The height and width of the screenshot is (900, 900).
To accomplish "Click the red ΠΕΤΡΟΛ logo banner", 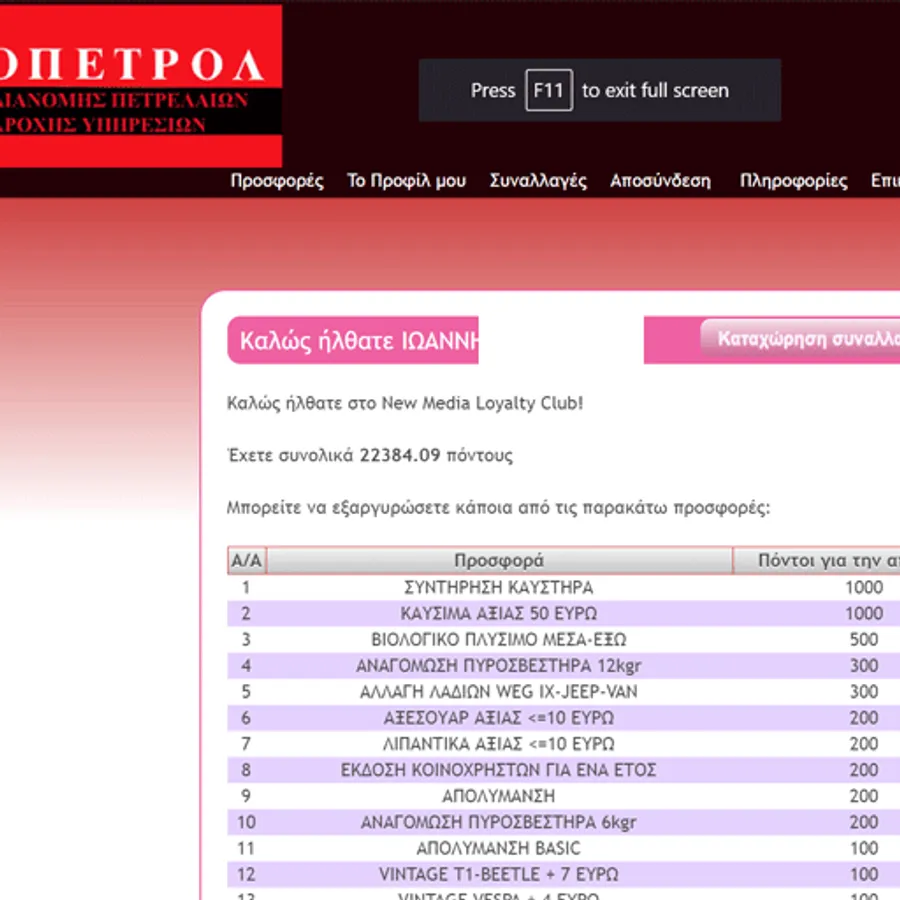I will [141, 86].
